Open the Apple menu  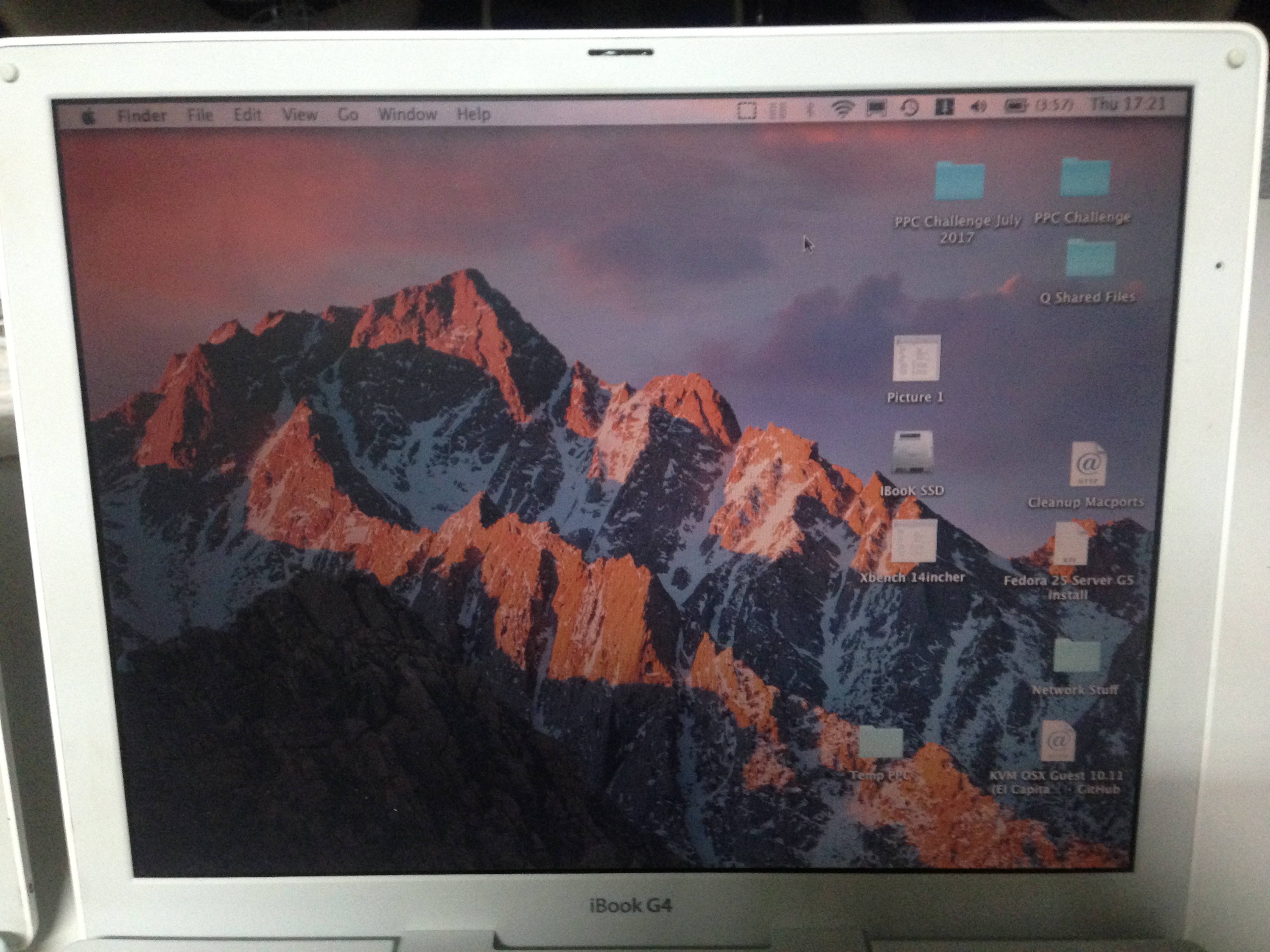coord(89,117)
